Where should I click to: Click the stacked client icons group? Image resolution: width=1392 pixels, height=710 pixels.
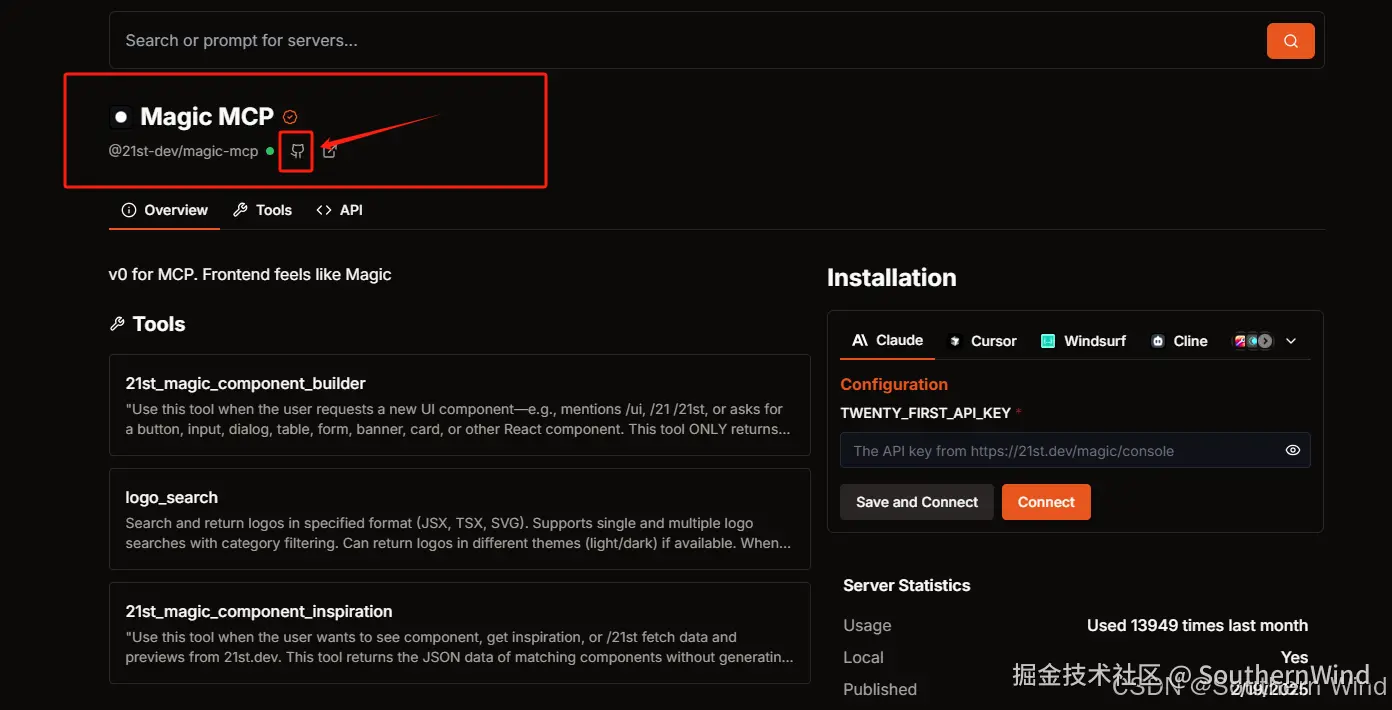1253,341
